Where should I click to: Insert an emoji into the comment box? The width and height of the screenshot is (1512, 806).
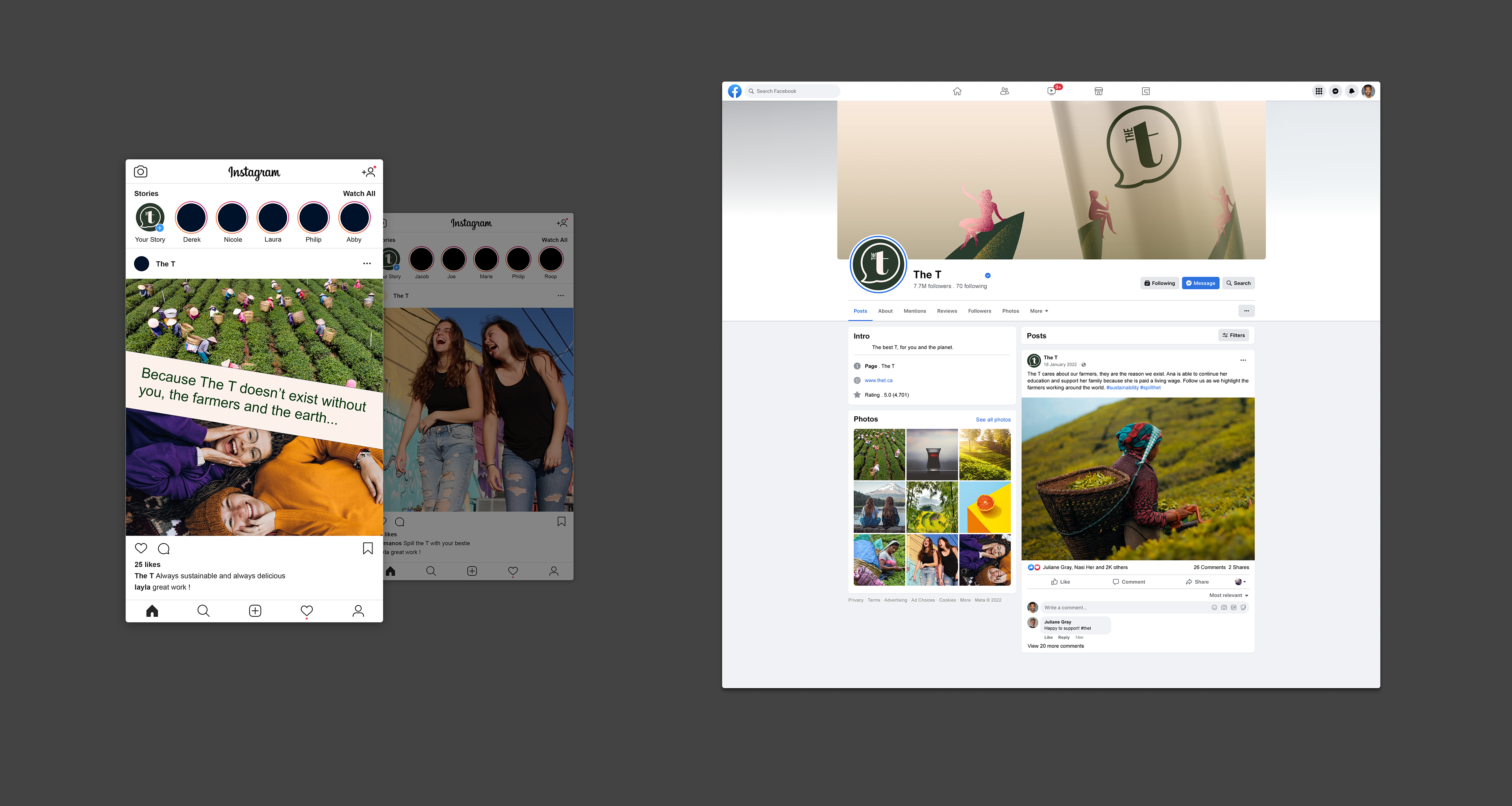pyautogui.click(x=1214, y=608)
